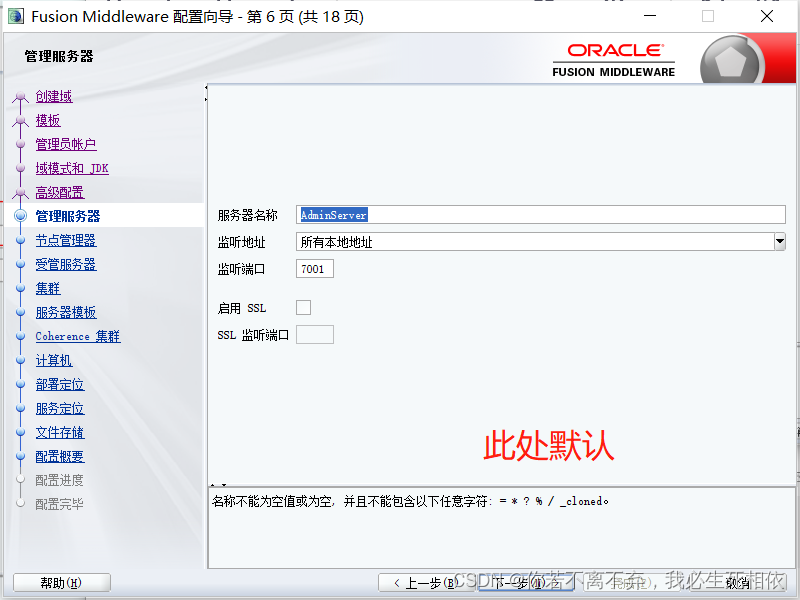Click the 配置进度 disabled step label
Screen dimensions: 800x600
coord(59,480)
